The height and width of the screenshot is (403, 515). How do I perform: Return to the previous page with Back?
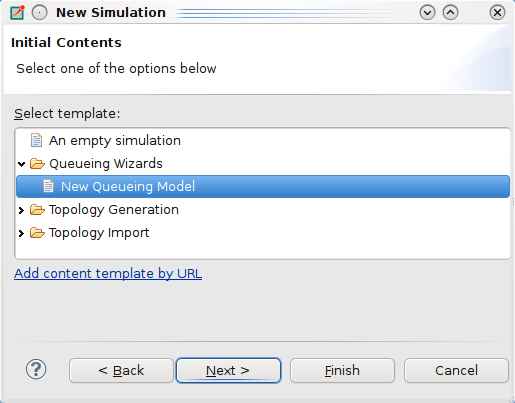pos(121,370)
